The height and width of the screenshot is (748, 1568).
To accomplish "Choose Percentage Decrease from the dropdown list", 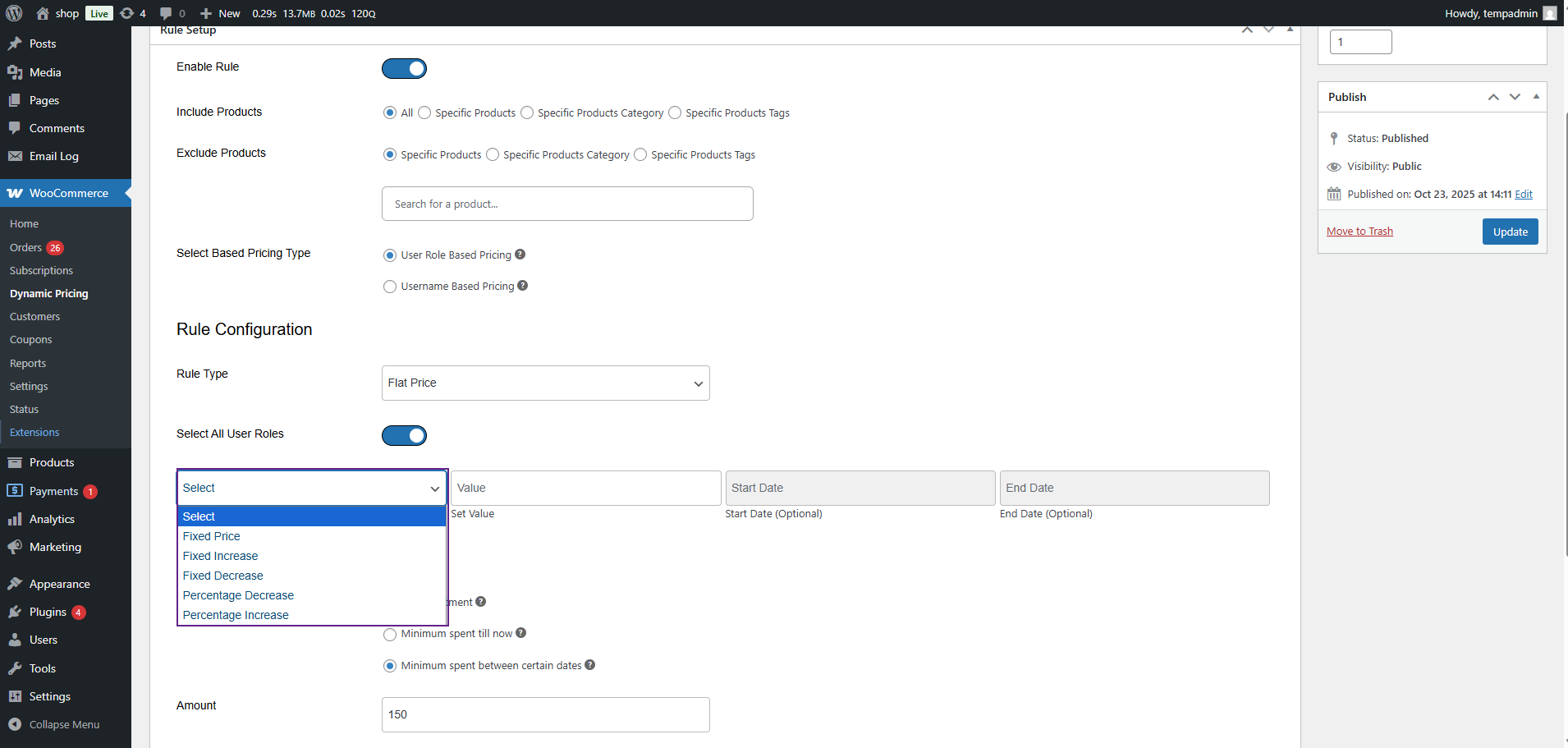I will [x=238, y=595].
